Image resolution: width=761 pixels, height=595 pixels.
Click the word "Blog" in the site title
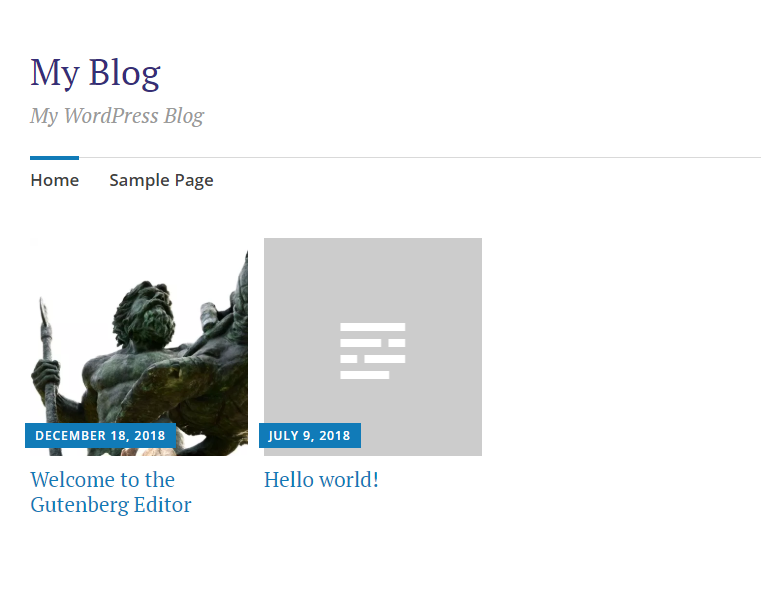pos(124,73)
